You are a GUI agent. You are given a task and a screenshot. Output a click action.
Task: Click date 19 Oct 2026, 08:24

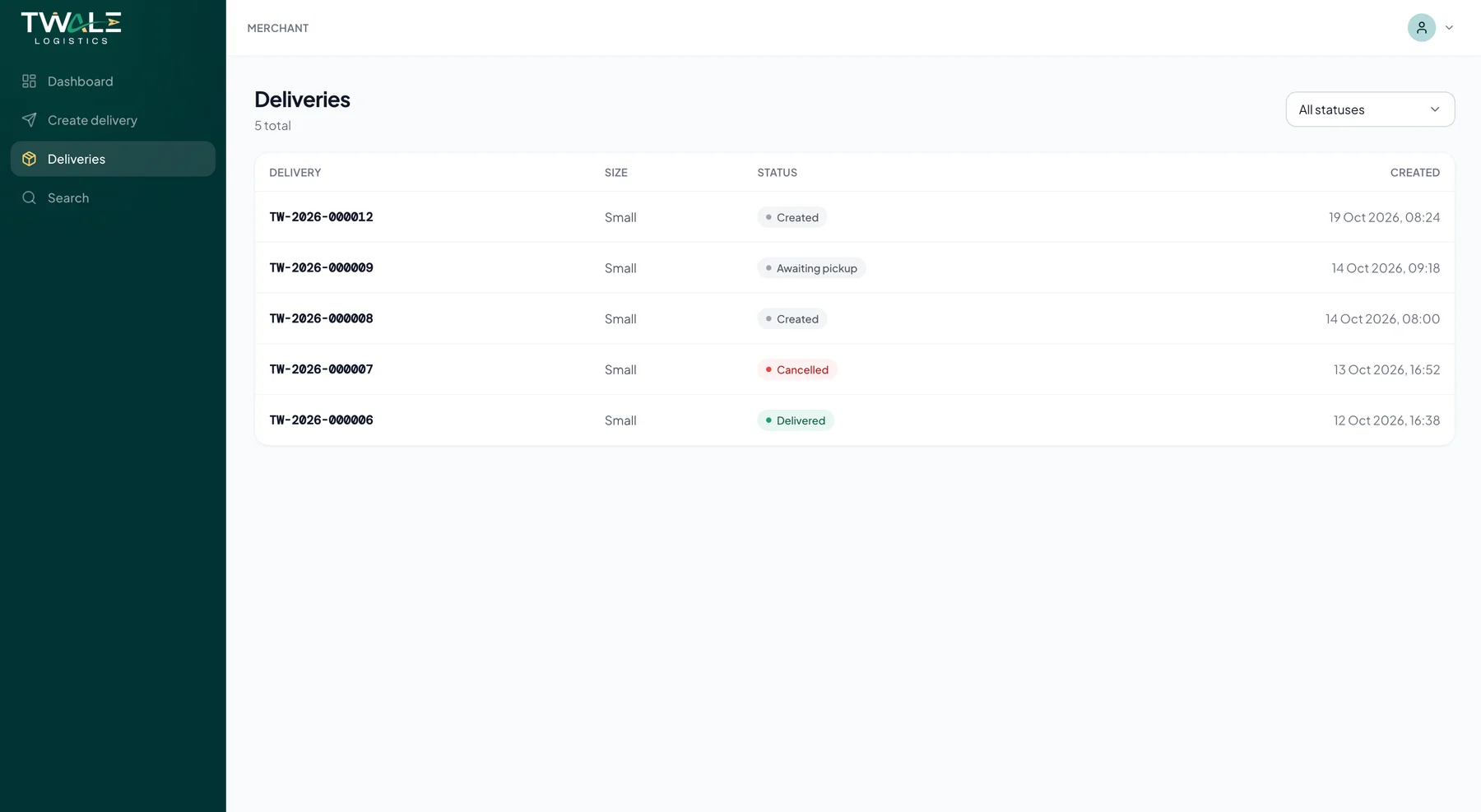pyautogui.click(x=1384, y=217)
